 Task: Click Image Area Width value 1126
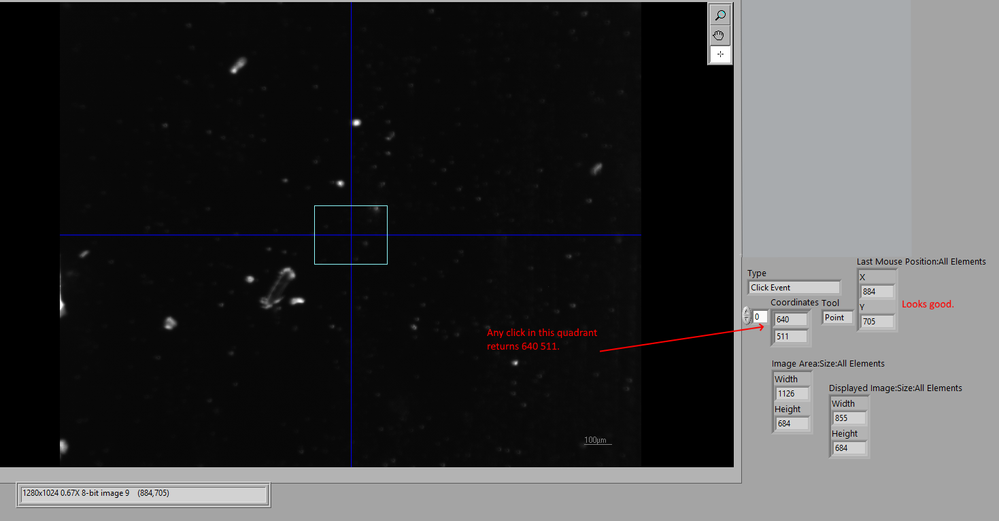792,394
